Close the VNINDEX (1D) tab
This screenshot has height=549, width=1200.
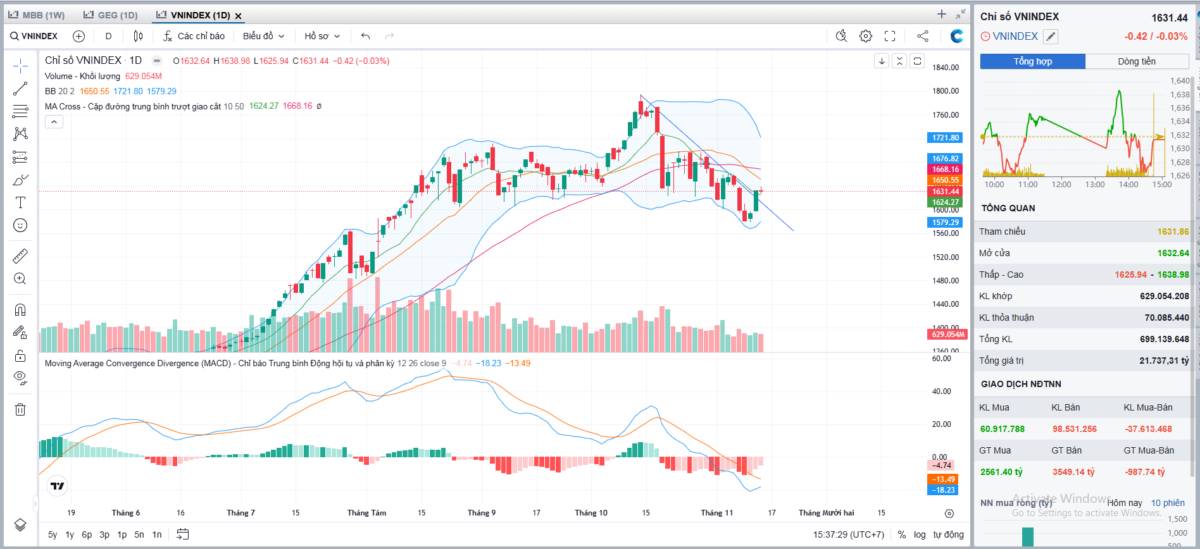point(238,15)
